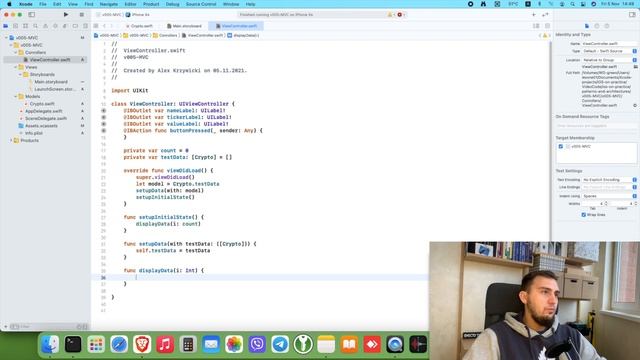Collapse the Controllers folder
The height and width of the screenshot is (360, 640).
(x=16, y=52)
